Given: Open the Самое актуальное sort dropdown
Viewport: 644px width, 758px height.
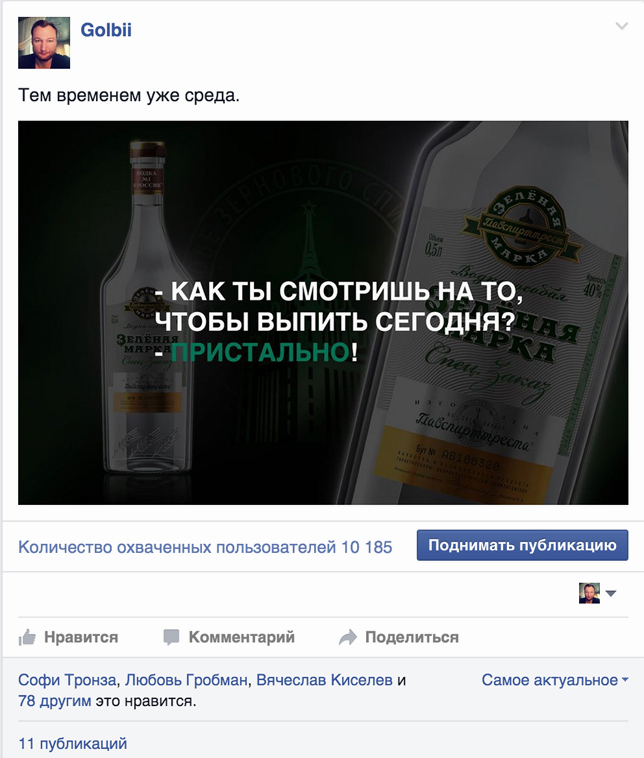Looking at the screenshot, I should pos(555,680).
